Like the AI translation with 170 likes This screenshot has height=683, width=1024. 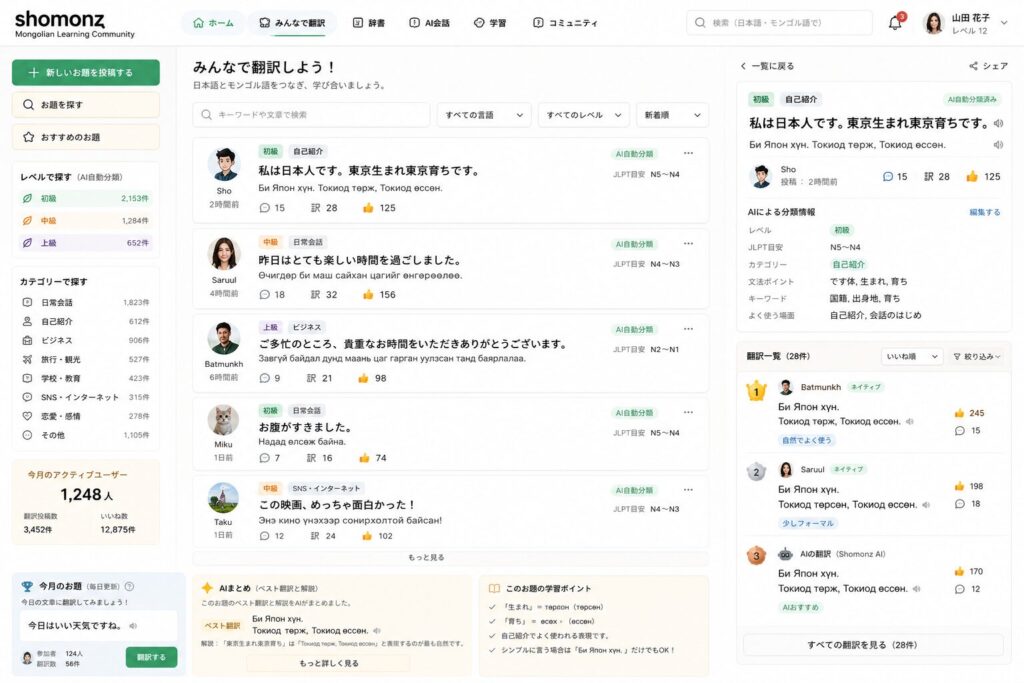[x=968, y=571]
